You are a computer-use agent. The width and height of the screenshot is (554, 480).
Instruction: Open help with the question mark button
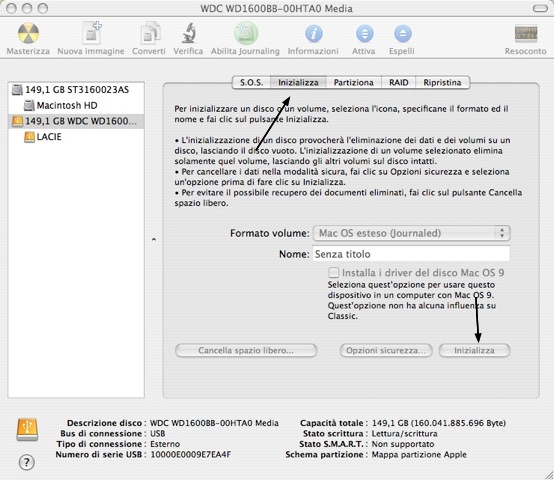click(26, 462)
